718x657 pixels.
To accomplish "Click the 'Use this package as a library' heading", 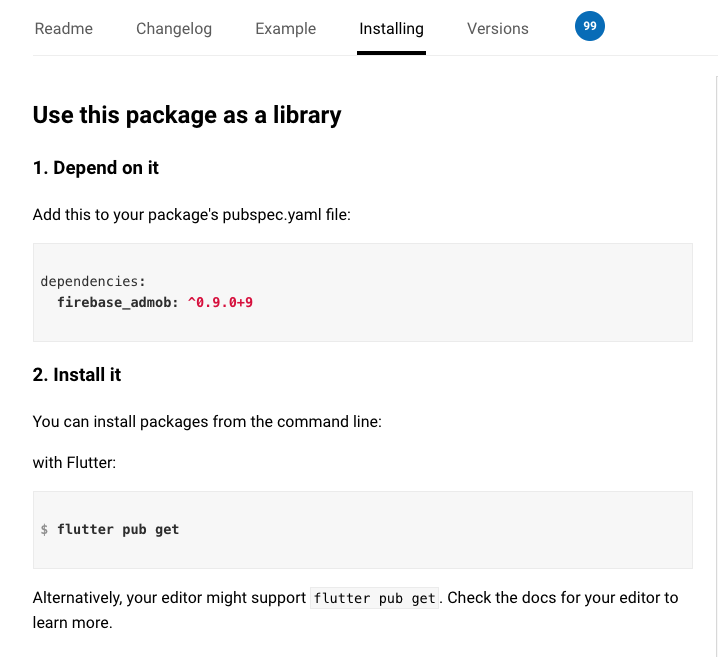I will pyautogui.click(x=187, y=115).
